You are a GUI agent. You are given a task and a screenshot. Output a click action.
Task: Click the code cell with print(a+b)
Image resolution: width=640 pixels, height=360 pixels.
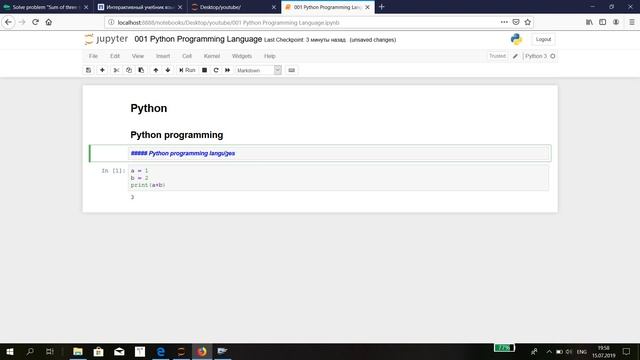pos(339,178)
